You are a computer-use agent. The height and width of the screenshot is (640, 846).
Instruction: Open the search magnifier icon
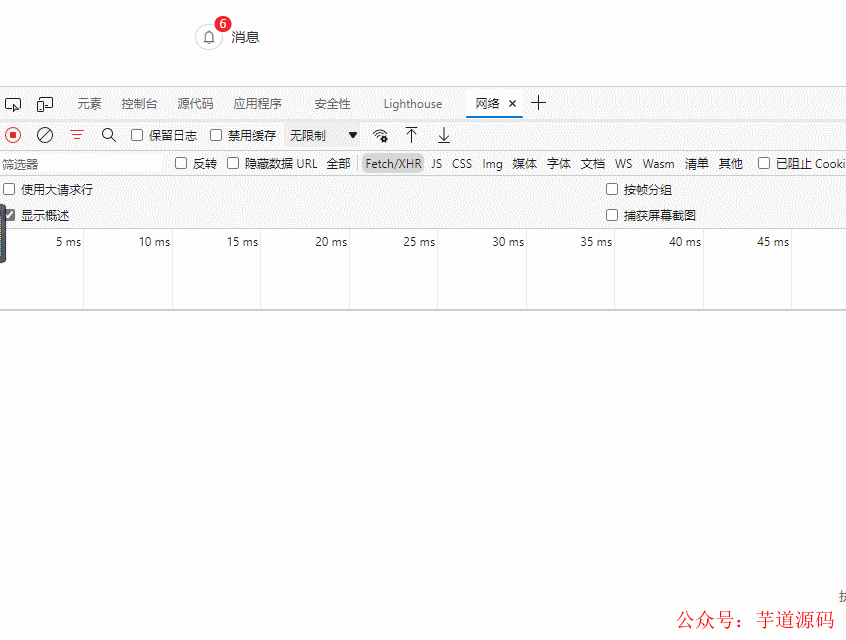tap(108, 134)
